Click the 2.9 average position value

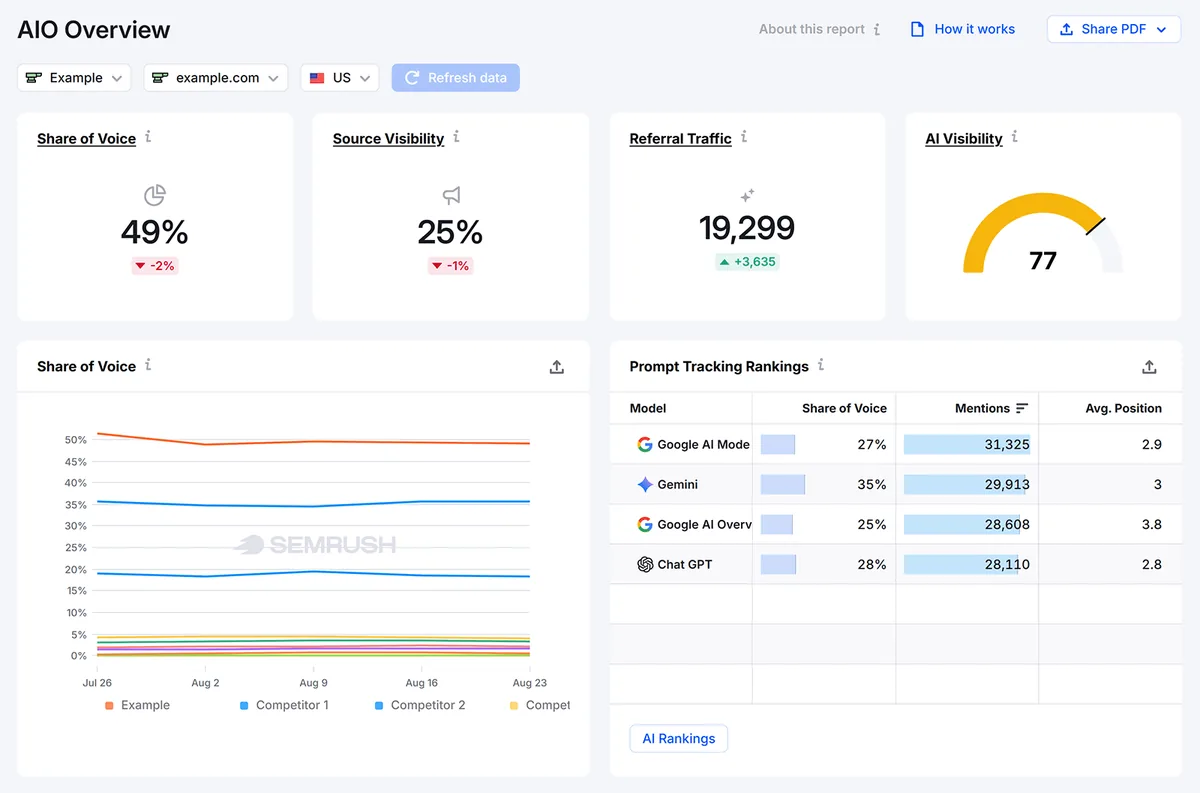[x=1151, y=444]
